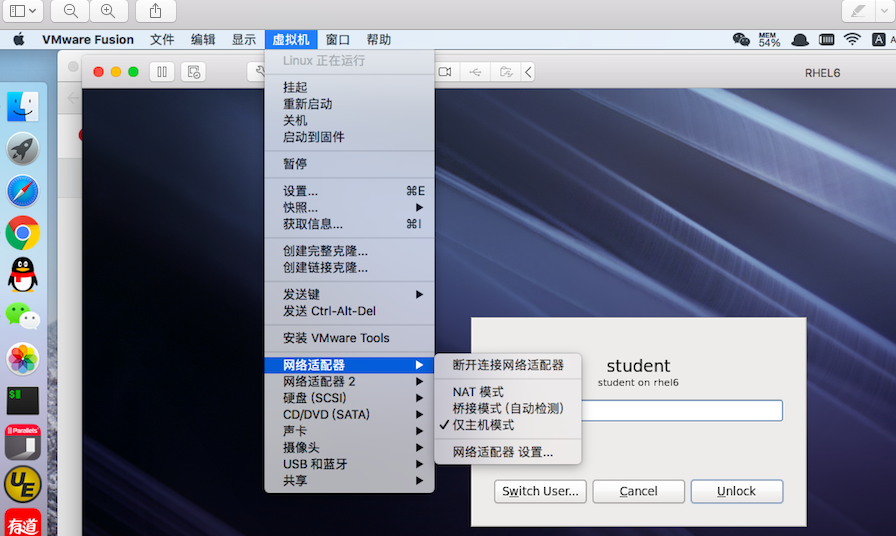Expand the 硬盘 (SCSI) submenu
896x536 pixels.
coord(349,398)
